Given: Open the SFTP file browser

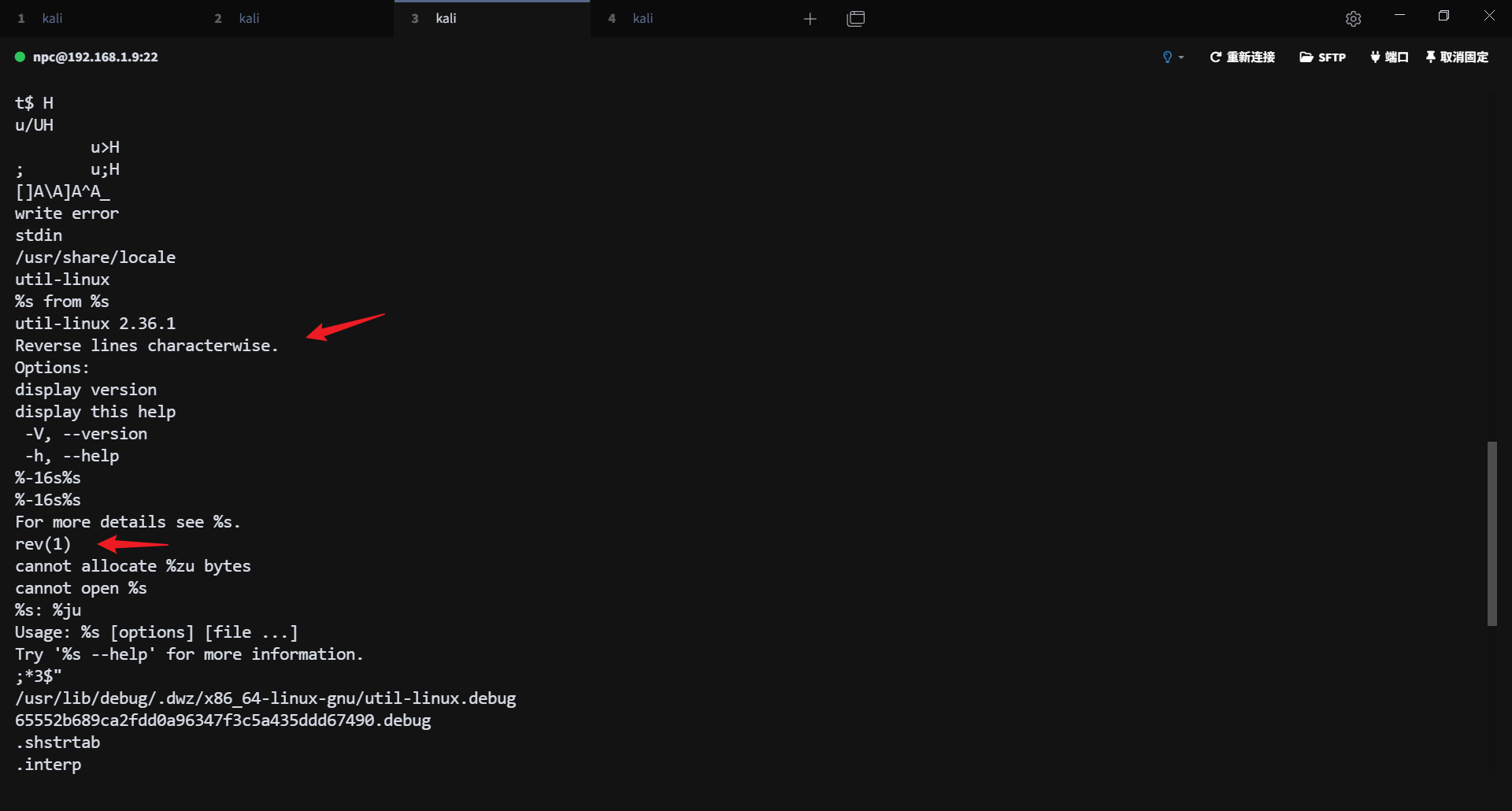Looking at the screenshot, I should pyautogui.click(x=1322, y=57).
